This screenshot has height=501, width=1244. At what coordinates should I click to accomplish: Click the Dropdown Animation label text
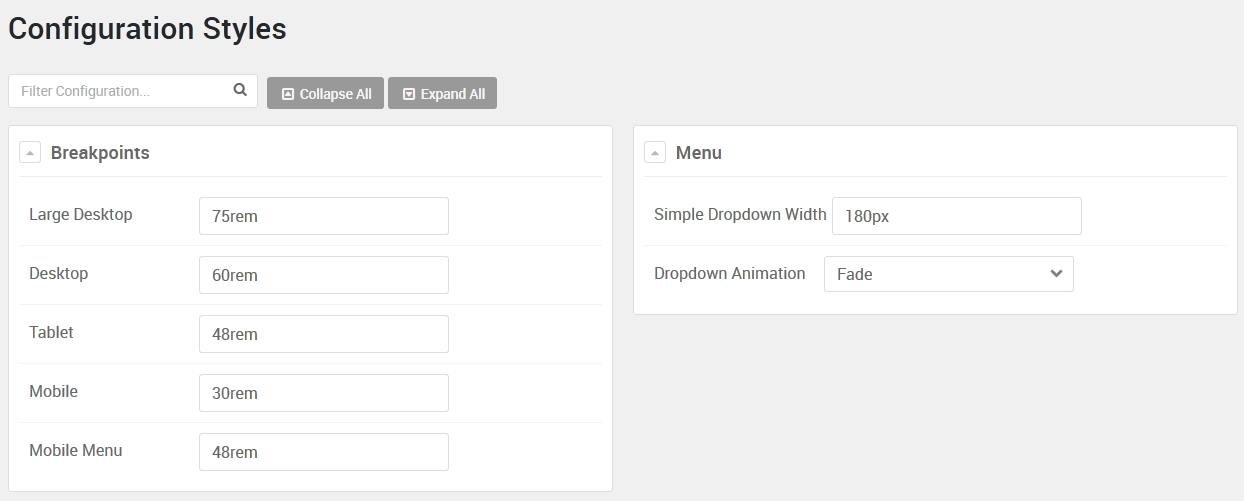(730, 273)
